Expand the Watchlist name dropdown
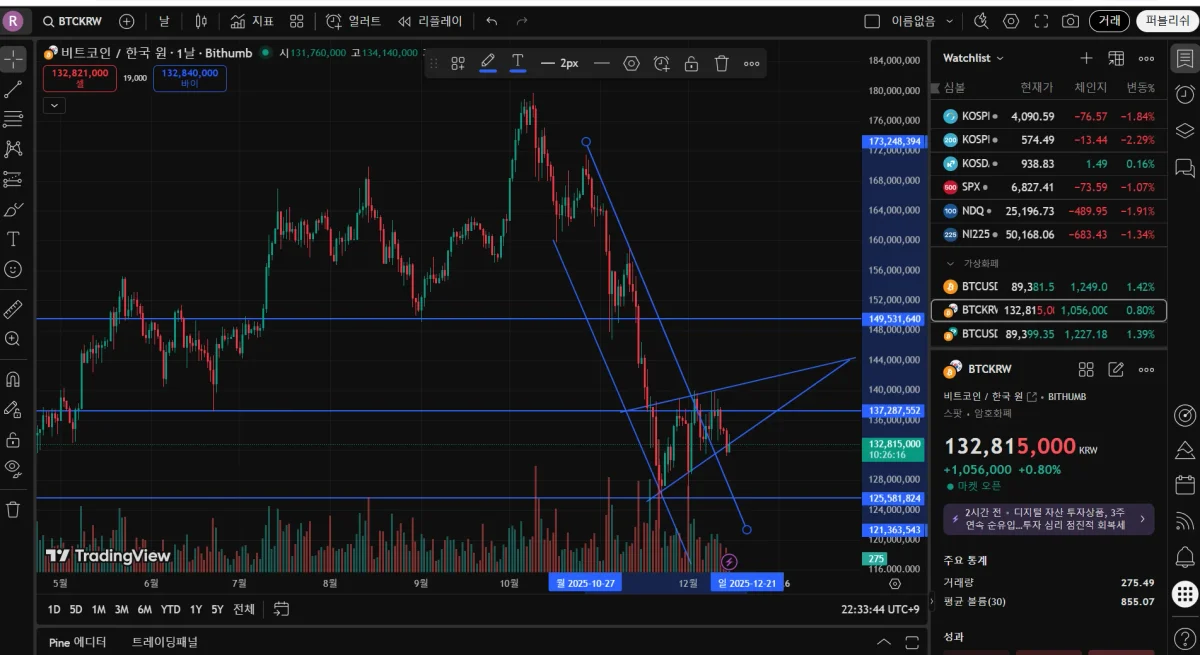The height and width of the screenshot is (655, 1200). (x=973, y=58)
